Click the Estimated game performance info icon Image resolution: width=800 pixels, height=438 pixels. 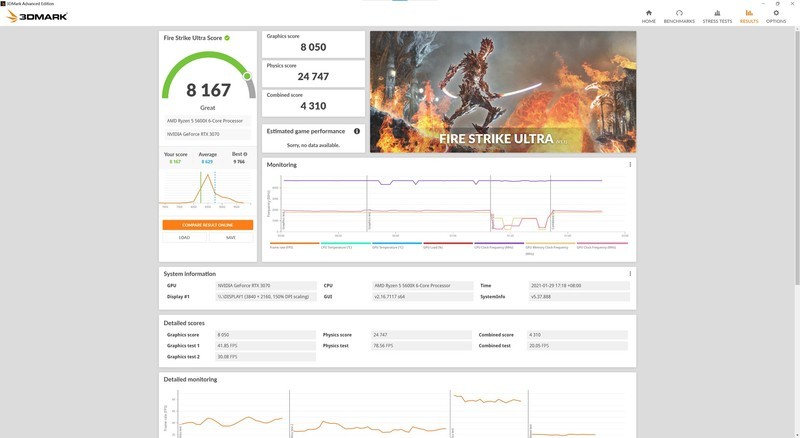356,131
